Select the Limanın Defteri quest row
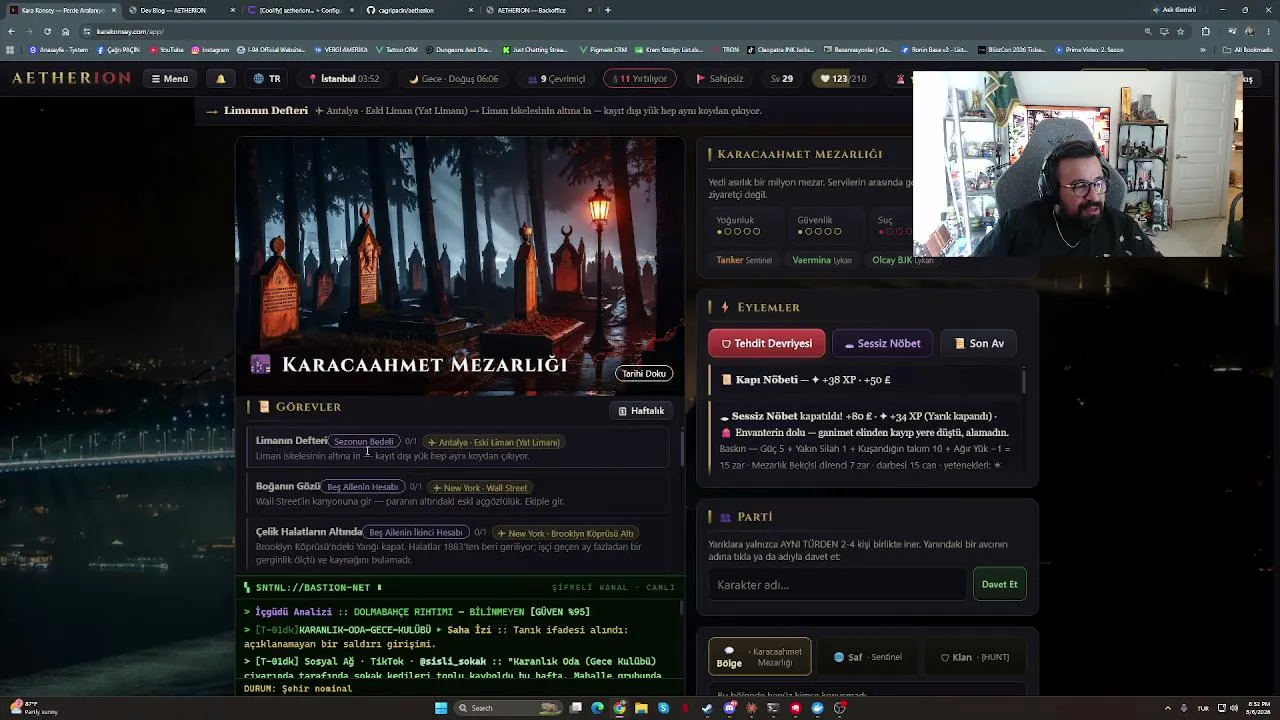The width and height of the screenshot is (1280, 720). coord(458,448)
